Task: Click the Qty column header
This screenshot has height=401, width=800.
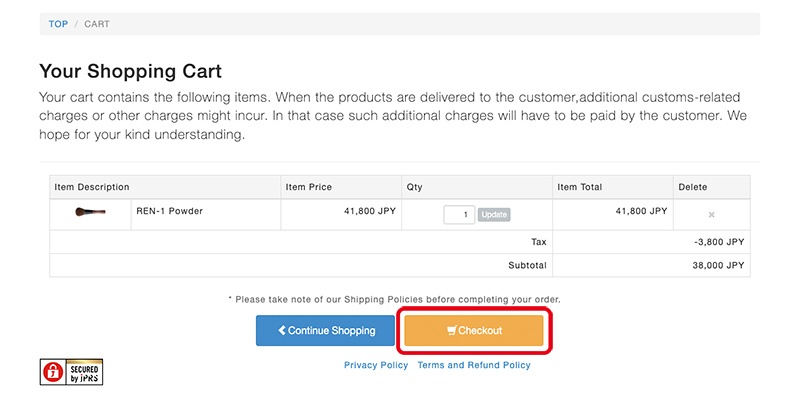Action: (414, 187)
